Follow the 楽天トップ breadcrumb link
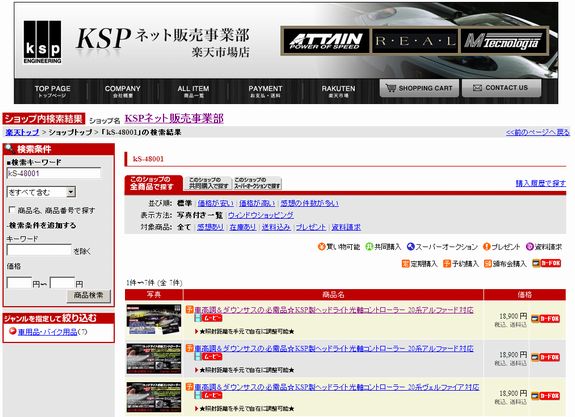The width and height of the screenshot is (575, 417). point(22,132)
